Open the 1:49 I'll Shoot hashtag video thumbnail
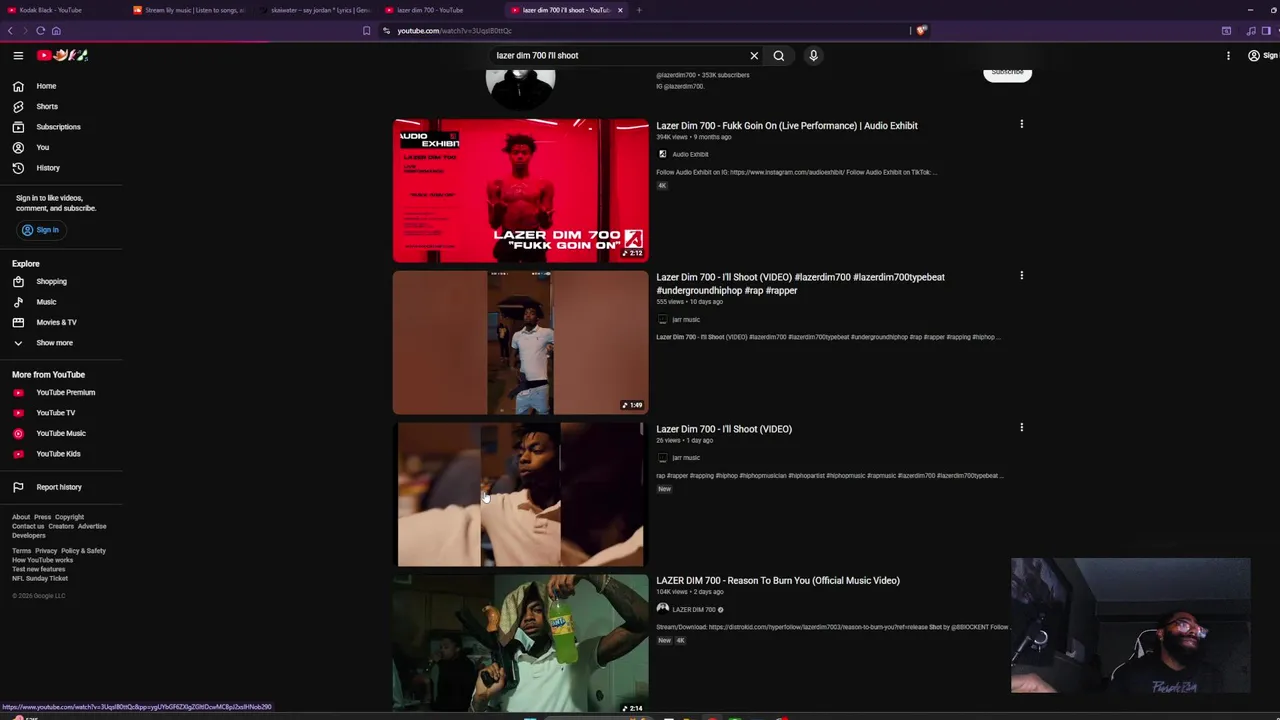 520,343
